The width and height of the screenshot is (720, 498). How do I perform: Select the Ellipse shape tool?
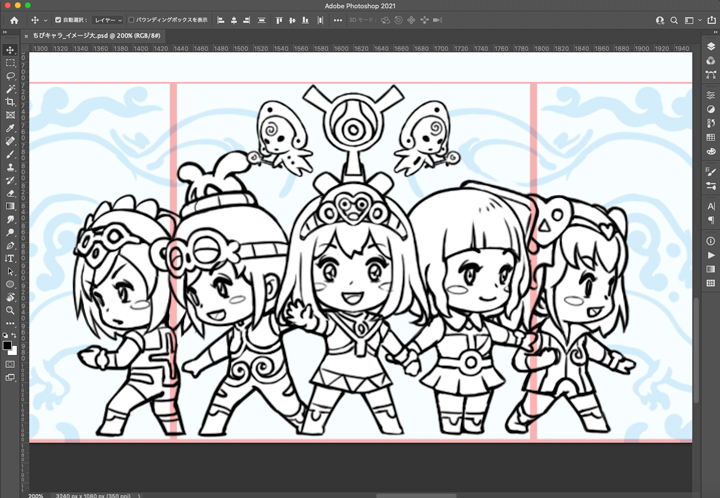[10, 285]
